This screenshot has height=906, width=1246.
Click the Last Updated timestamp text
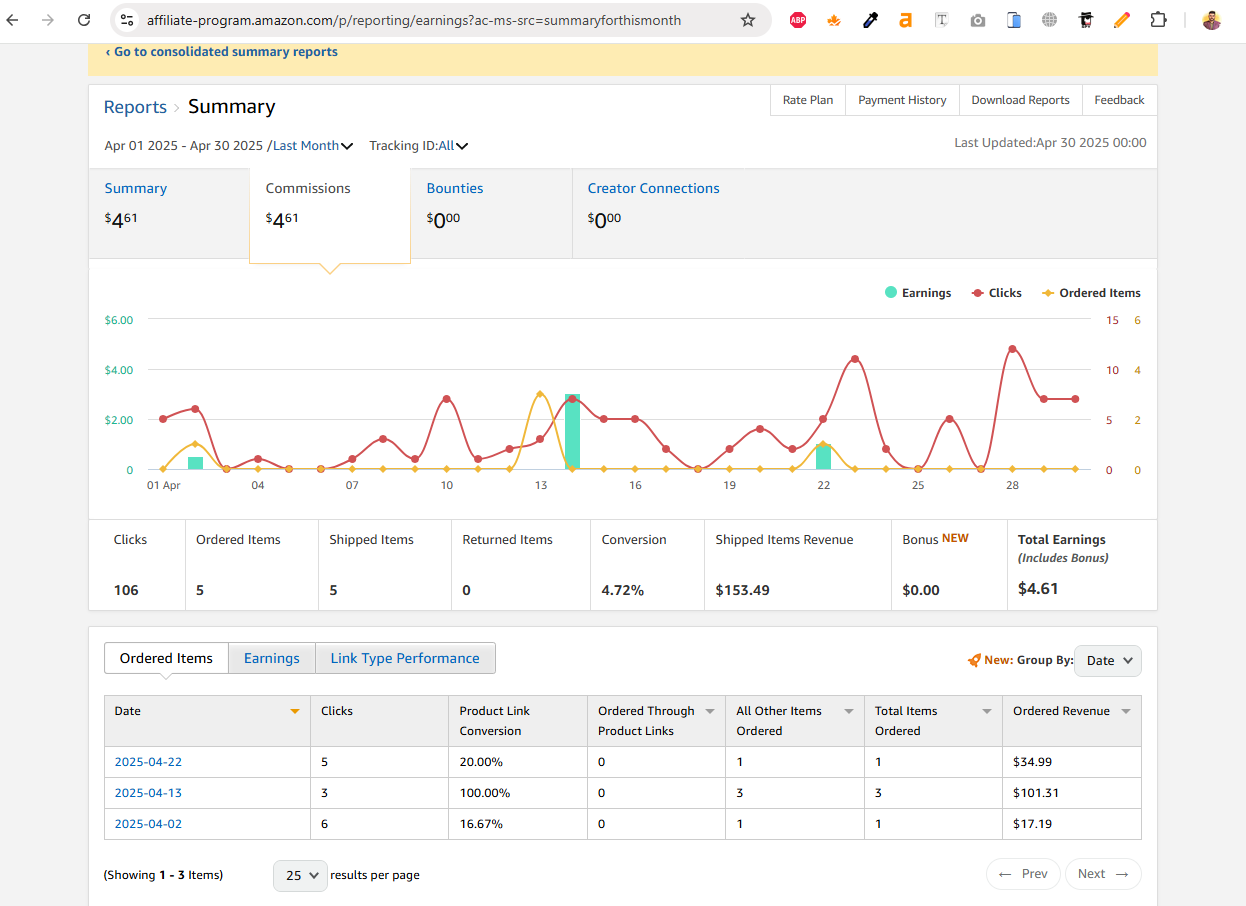[1050, 143]
